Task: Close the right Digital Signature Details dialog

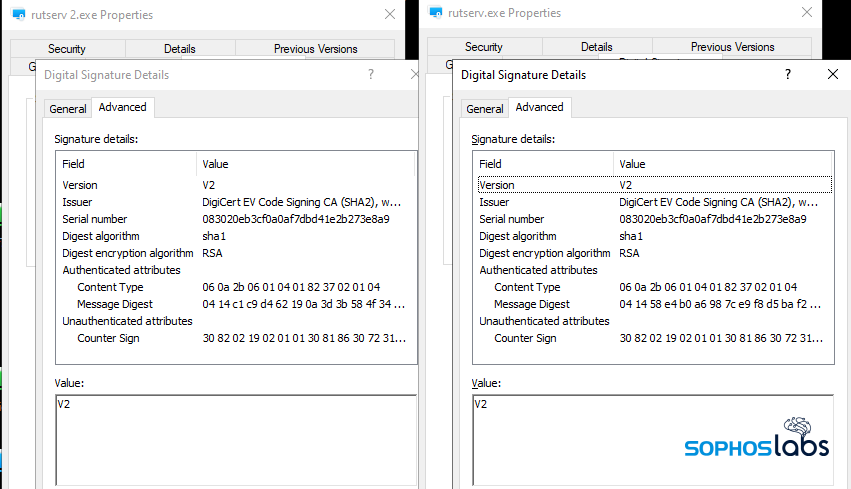Action: [x=833, y=74]
